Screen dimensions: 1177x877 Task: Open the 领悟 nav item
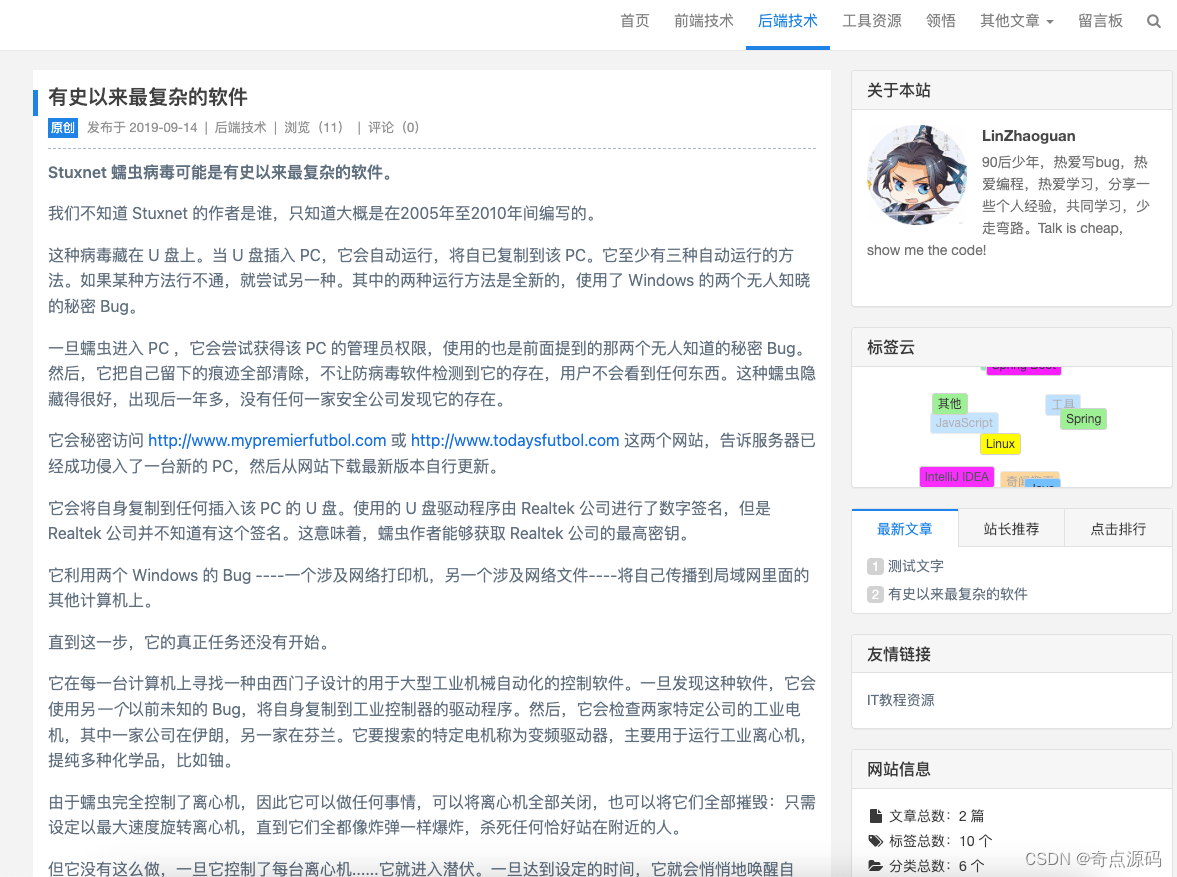[x=941, y=21]
